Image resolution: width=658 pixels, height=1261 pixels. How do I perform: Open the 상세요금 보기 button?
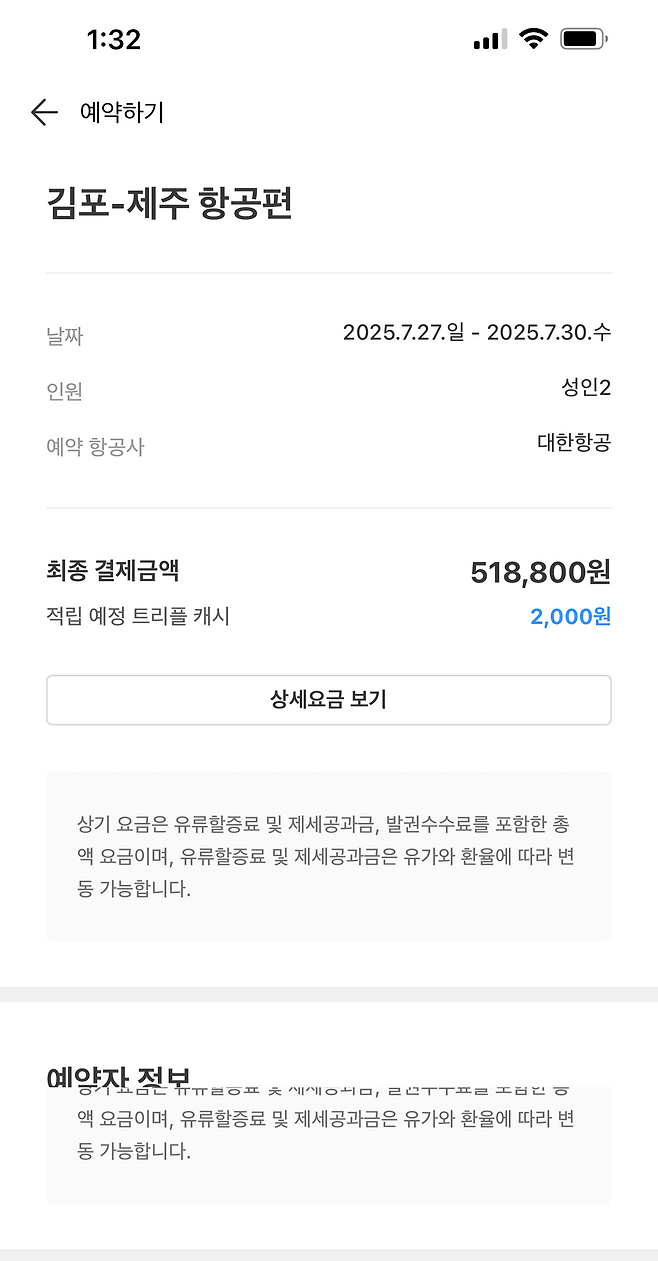pos(328,699)
